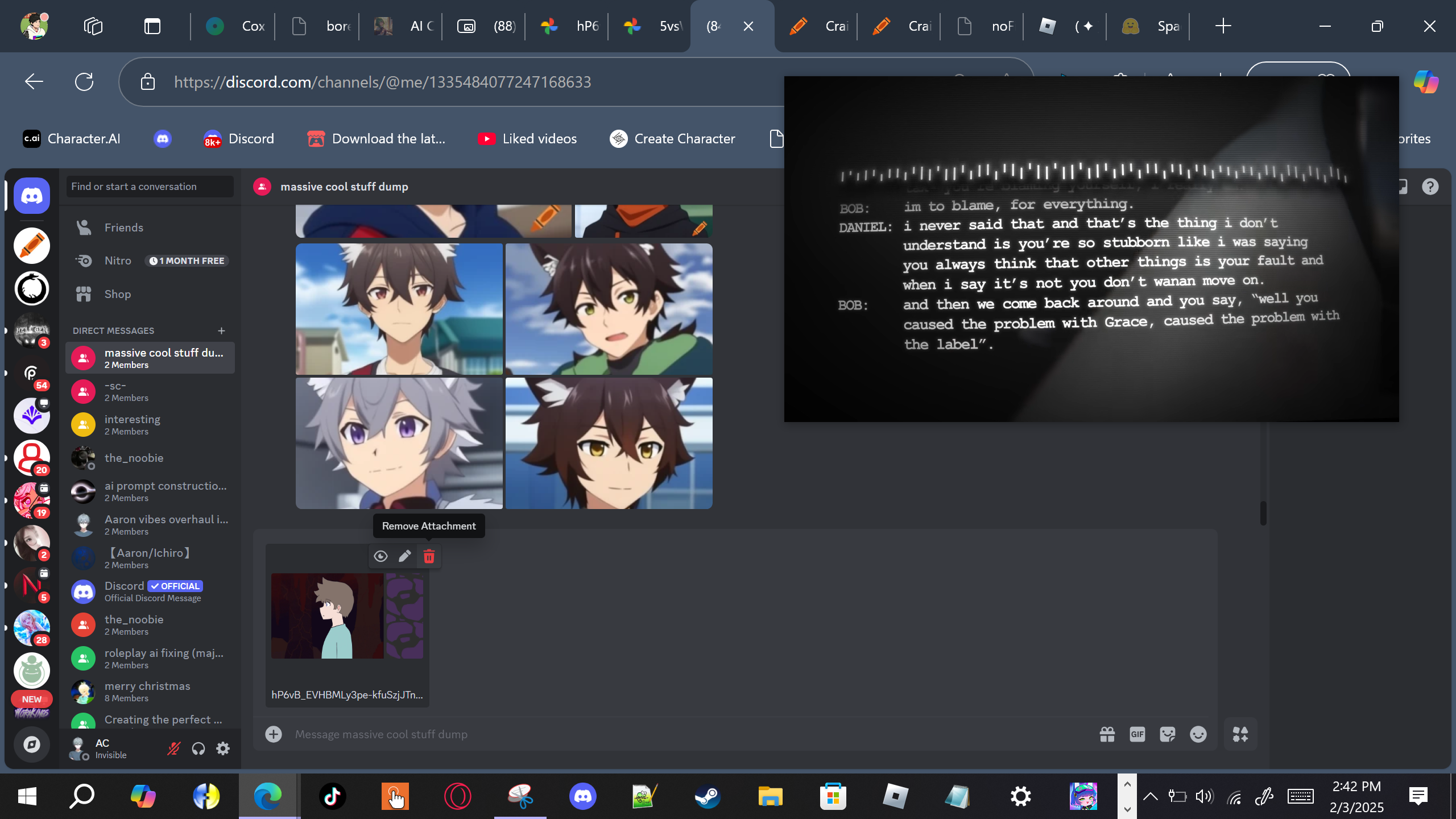The height and width of the screenshot is (819, 1456).
Task: Open the -sc- group DM
Action: [150, 391]
